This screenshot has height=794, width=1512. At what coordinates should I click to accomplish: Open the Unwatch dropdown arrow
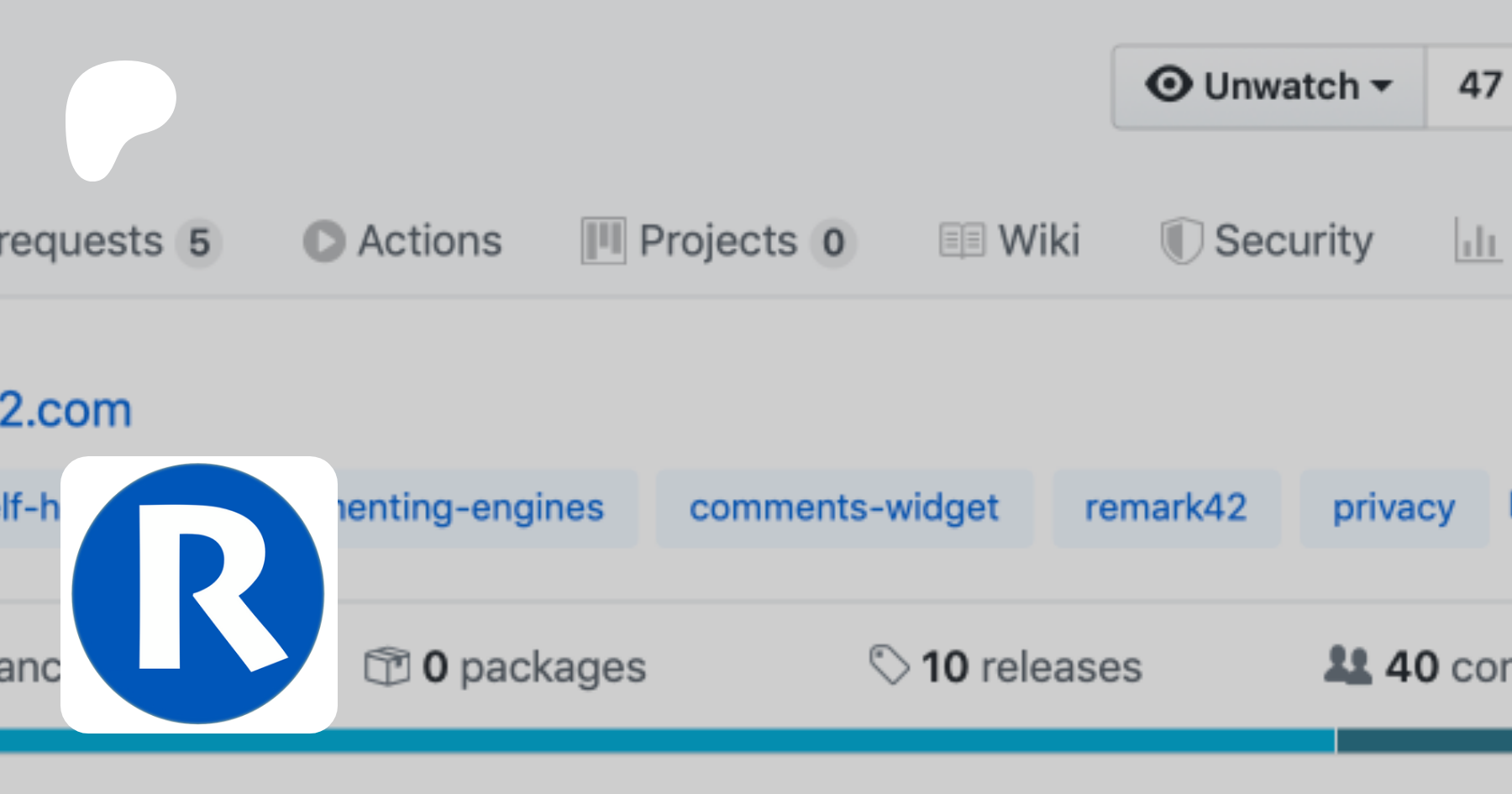coord(1382,86)
